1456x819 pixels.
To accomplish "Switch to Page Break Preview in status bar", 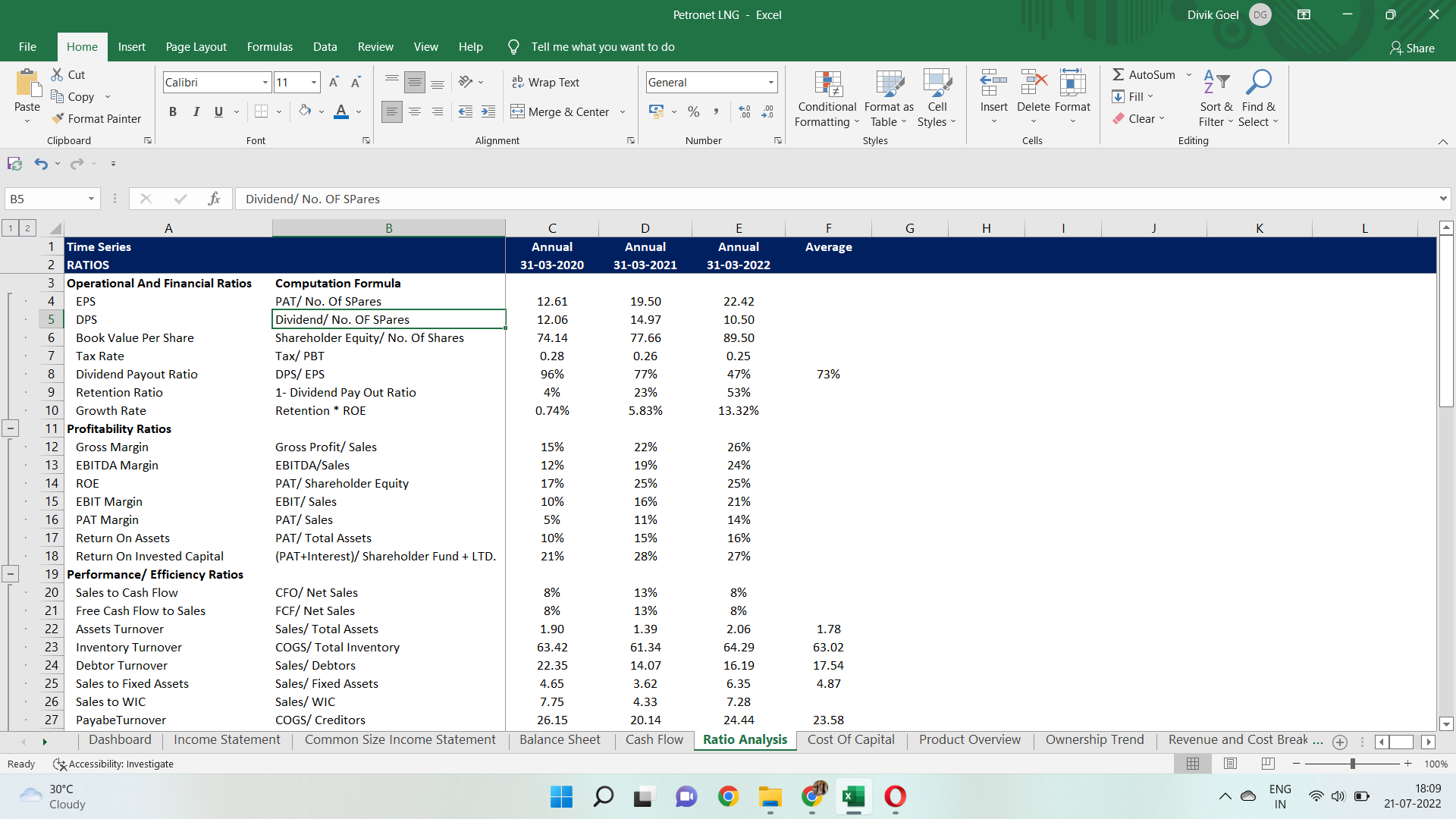I will (x=1267, y=764).
